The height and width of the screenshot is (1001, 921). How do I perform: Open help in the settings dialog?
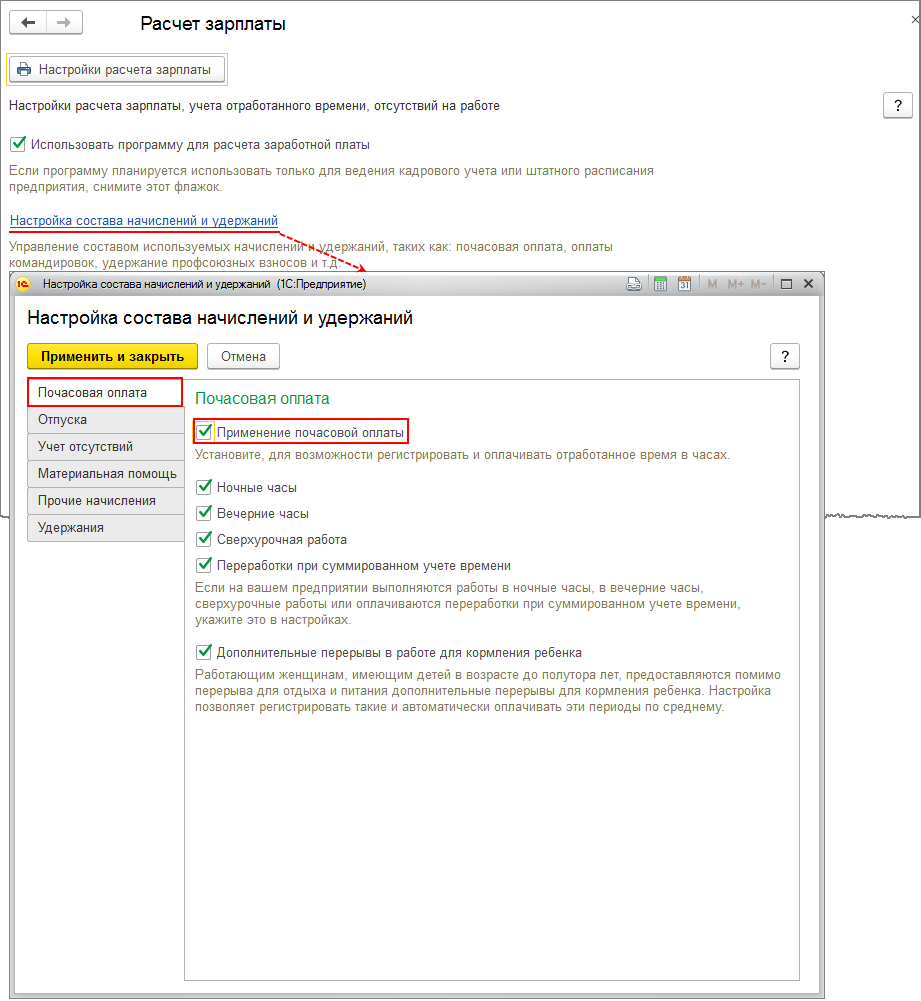785,356
